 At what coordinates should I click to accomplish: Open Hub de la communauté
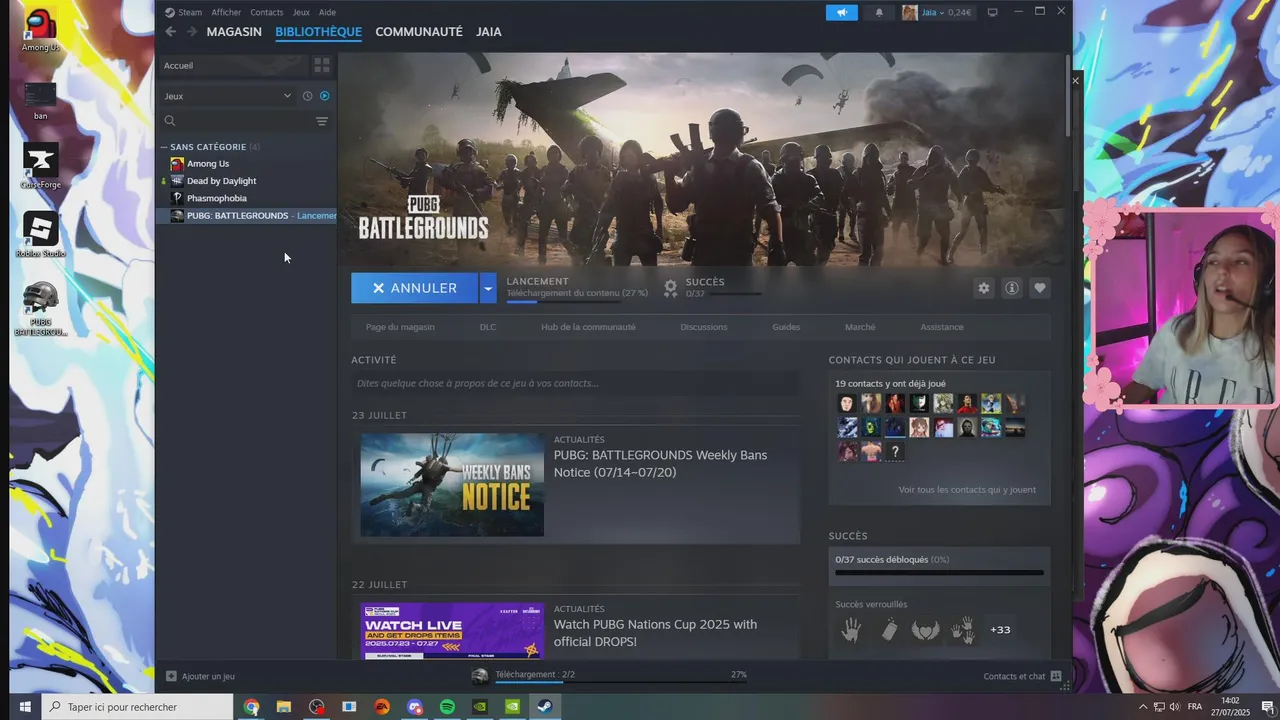tap(588, 327)
